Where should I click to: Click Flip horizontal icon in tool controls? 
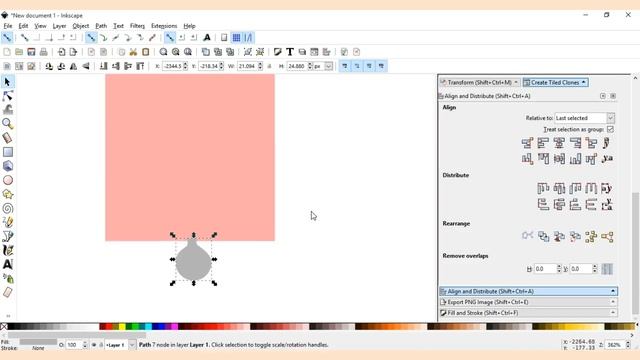click(73, 66)
